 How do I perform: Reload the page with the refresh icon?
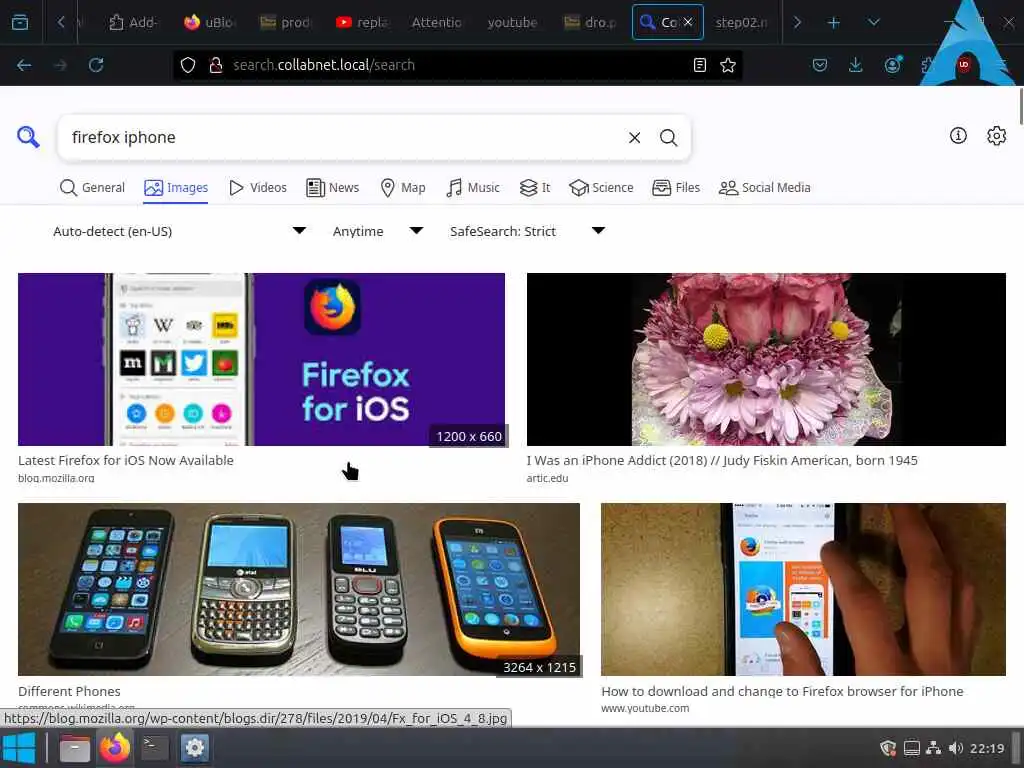96,65
